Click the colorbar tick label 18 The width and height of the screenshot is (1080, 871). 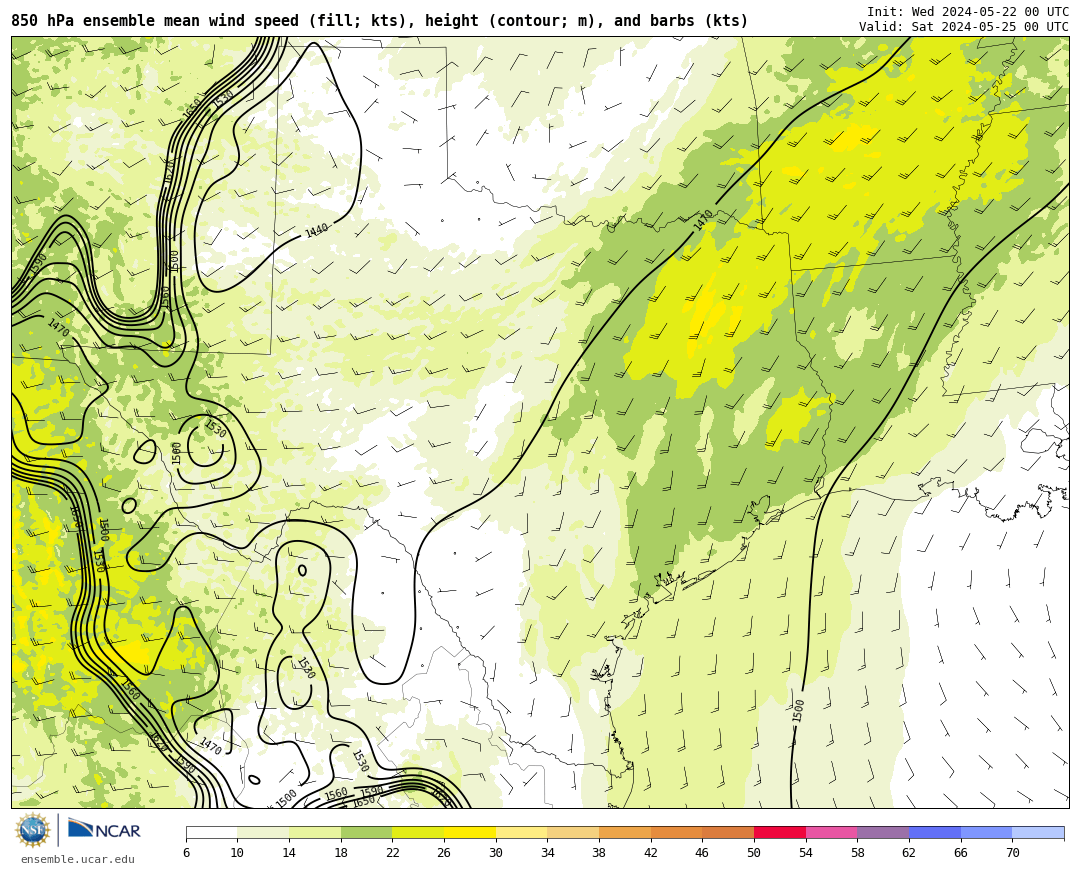(341, 853)
